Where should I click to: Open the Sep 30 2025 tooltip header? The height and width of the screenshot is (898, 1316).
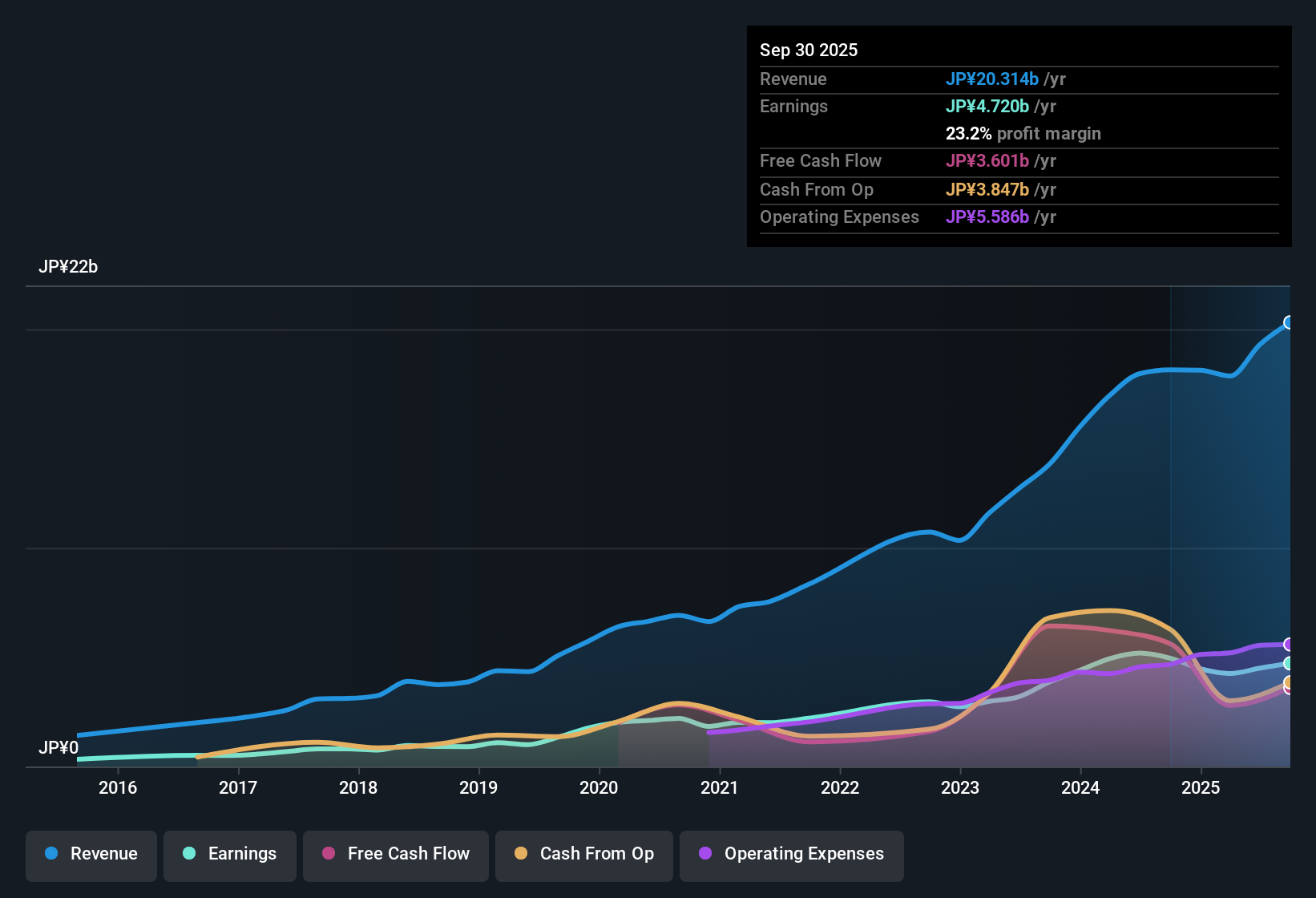809,50
